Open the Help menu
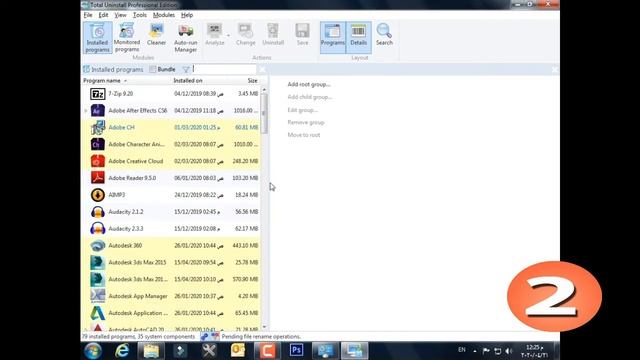The height and width of the screenshot is (360, 640). pyautogui.click(x=187, y=15)
